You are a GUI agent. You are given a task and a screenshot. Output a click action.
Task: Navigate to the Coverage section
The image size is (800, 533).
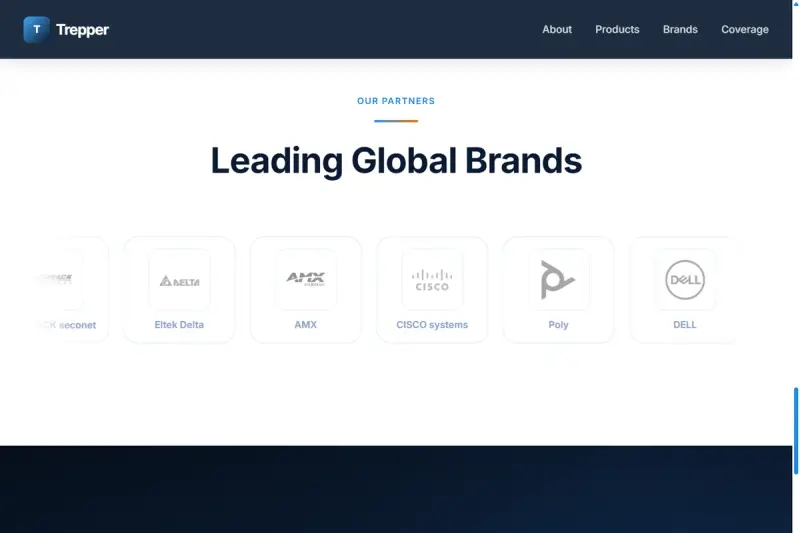(744, 30)
